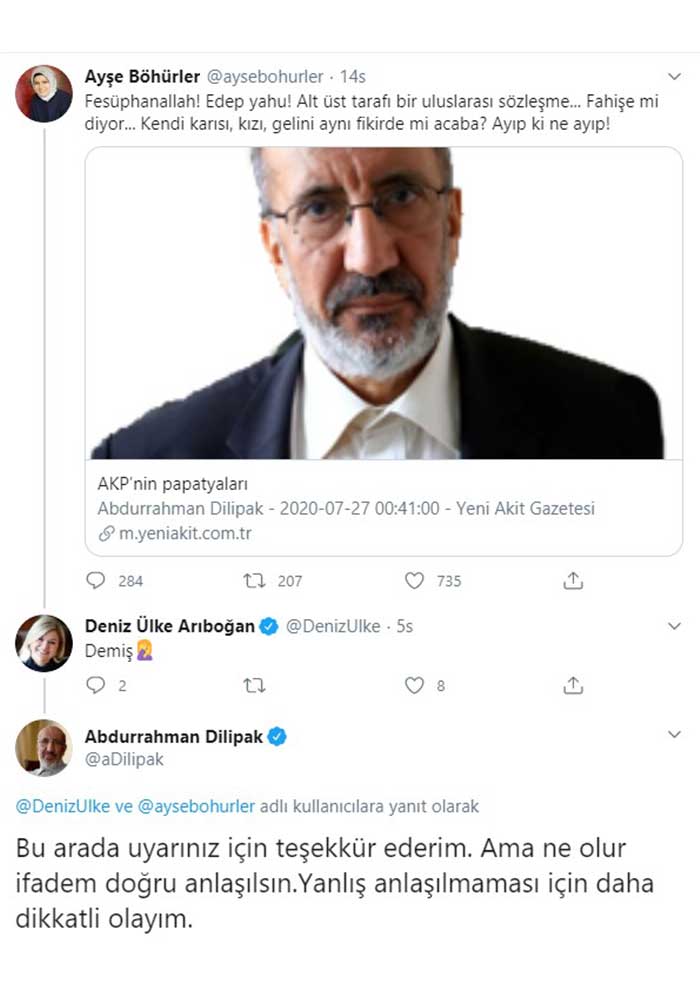The height and width of the screenshot is (1000, 700).
Task: Open dropdown on Abdurrahman Dilipak's tweet
Action: pos(675,735)
